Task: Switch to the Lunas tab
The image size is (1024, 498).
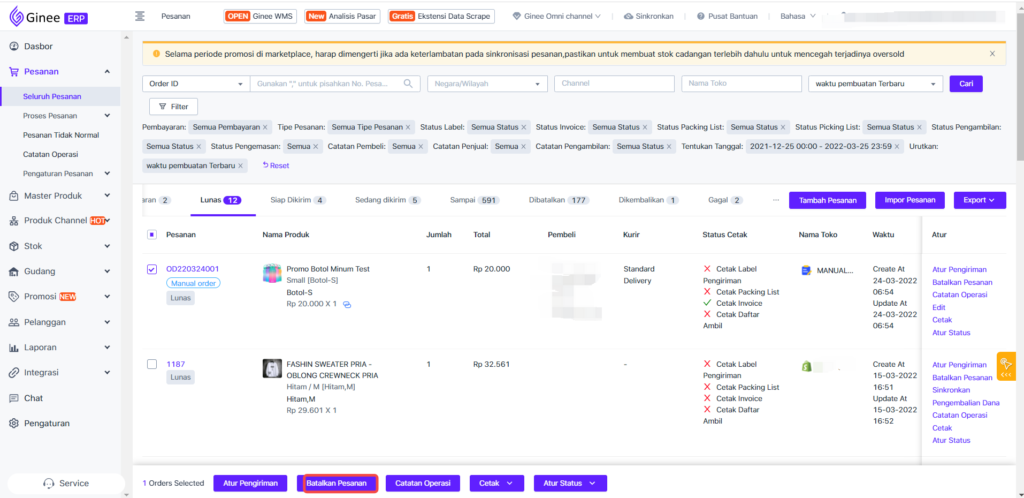Action: coord(219,200)
